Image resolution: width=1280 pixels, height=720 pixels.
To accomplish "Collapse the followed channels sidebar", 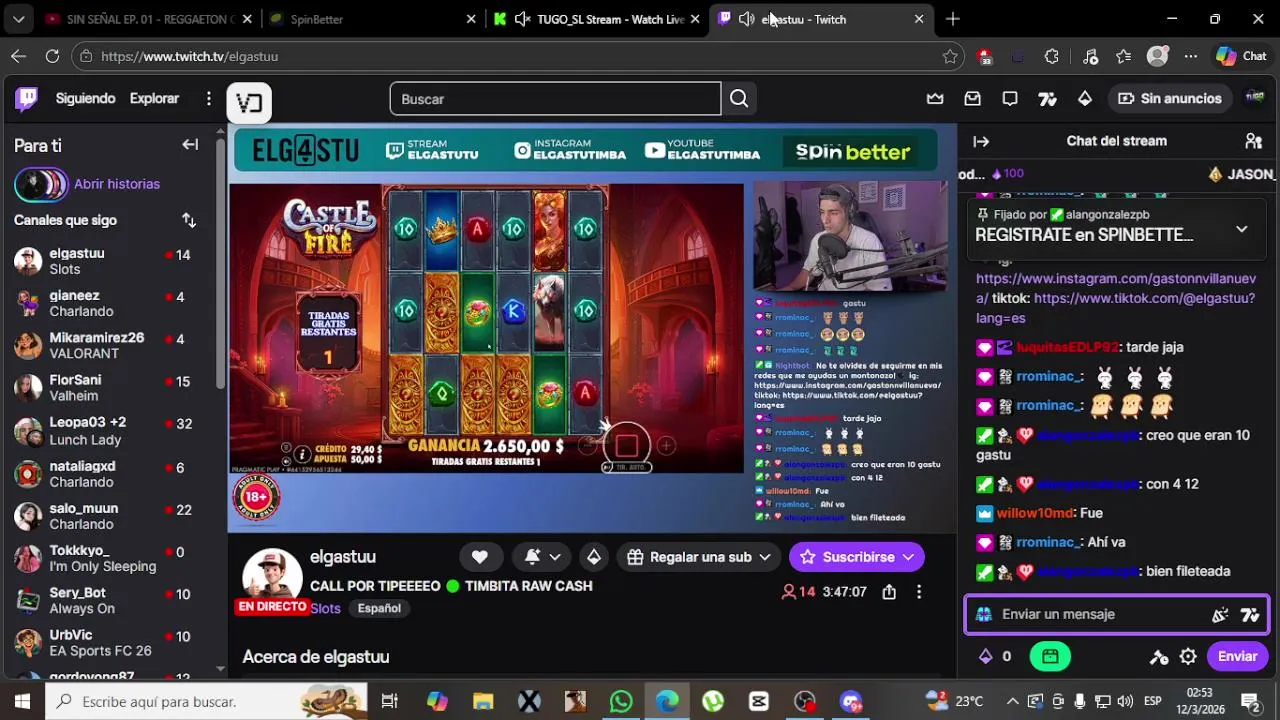I will 190,145.
